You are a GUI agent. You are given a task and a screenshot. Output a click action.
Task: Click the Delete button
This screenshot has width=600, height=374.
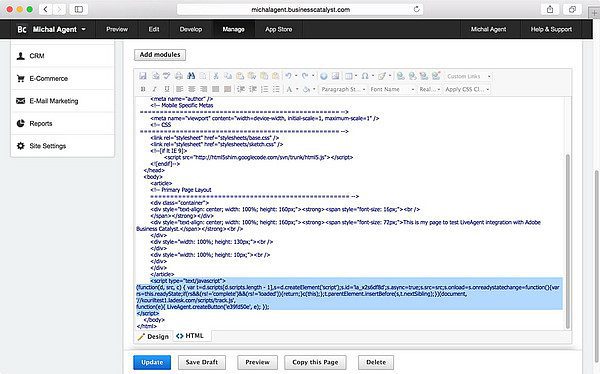(376, 362)
